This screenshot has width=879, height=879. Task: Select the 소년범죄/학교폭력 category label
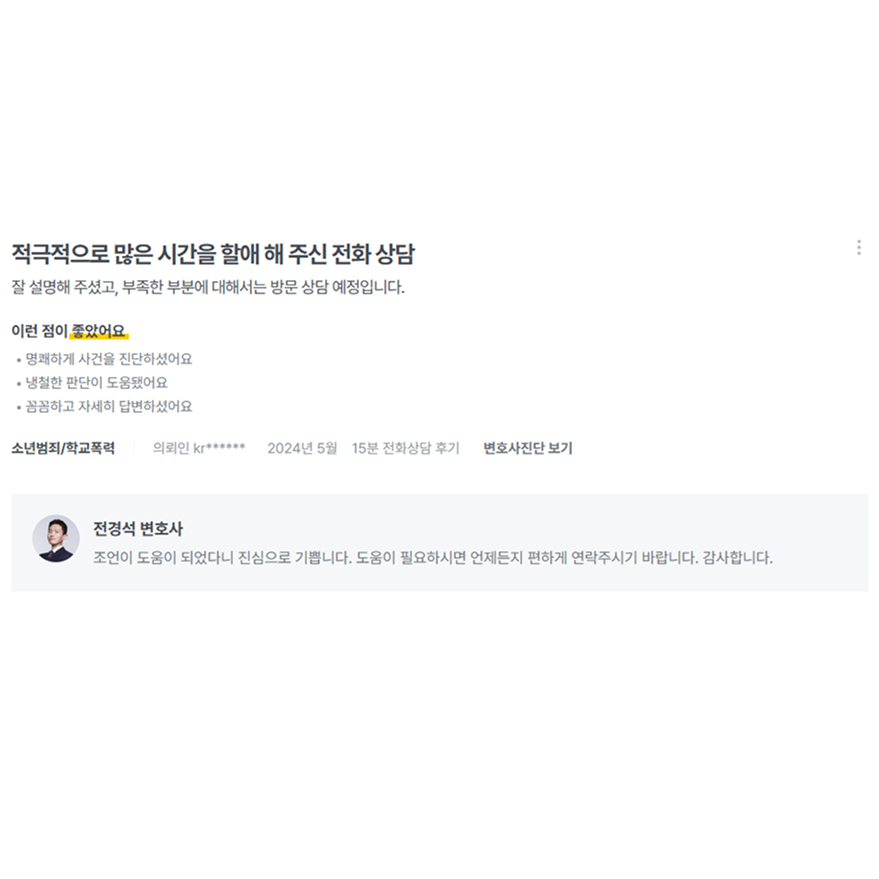[63, 448]
